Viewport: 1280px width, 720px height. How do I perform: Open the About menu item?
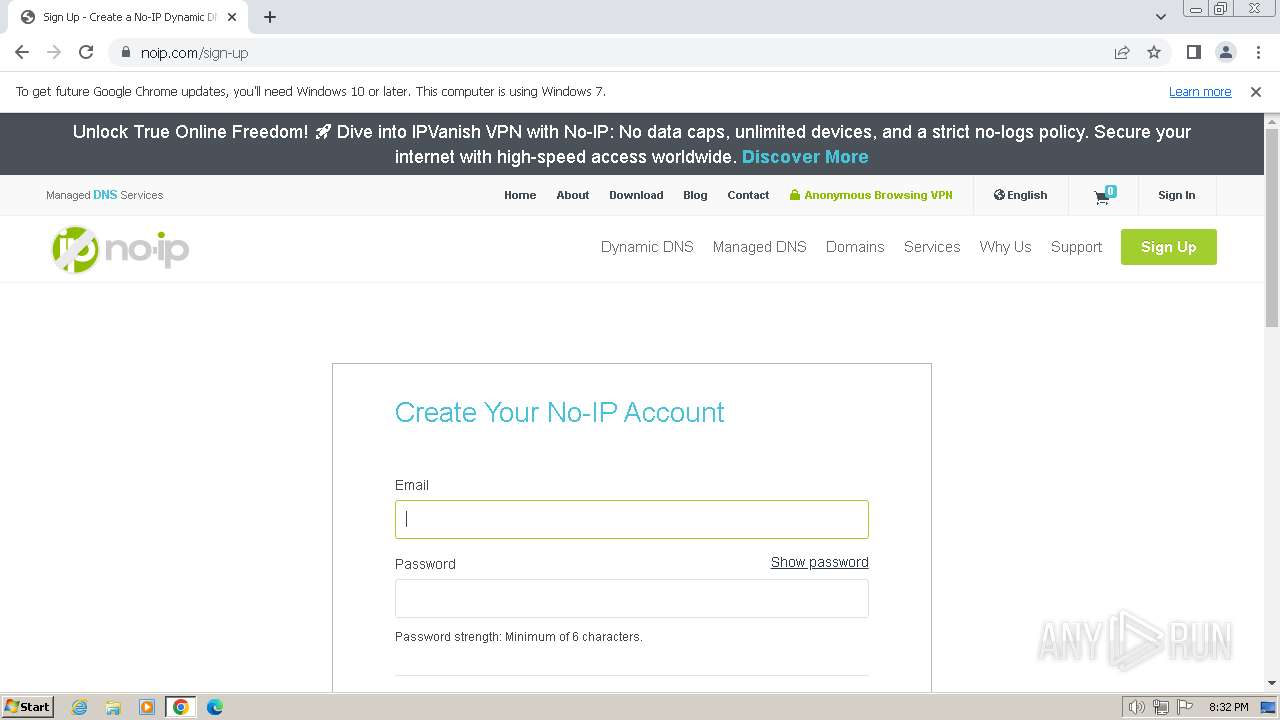[x=573, y=195]
